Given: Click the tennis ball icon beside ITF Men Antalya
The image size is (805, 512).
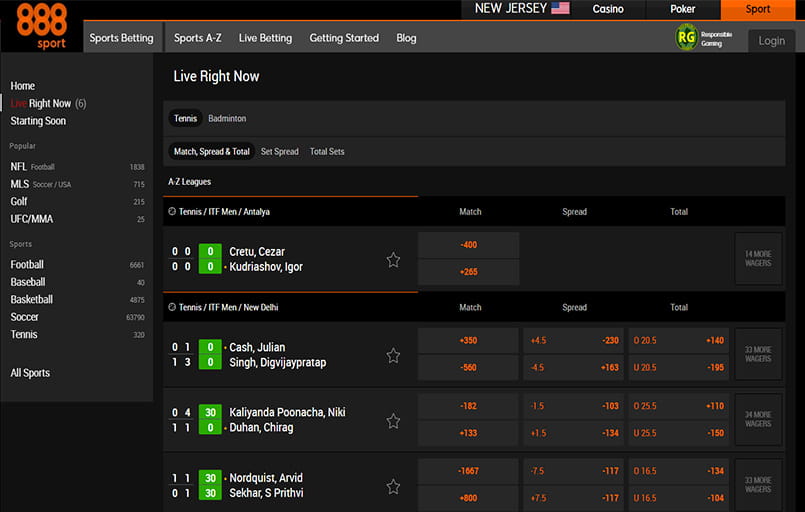Looking at the screenshot, I should click(172, 211).
